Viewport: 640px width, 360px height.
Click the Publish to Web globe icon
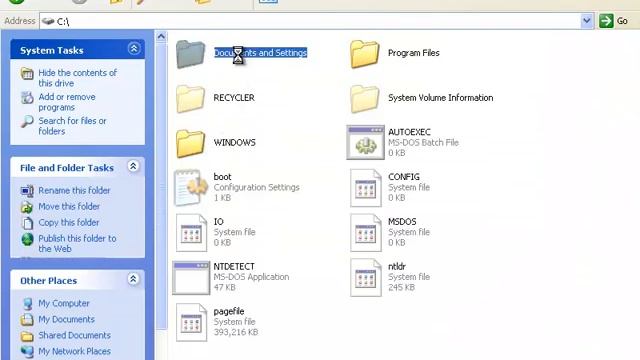click(27, 239)
